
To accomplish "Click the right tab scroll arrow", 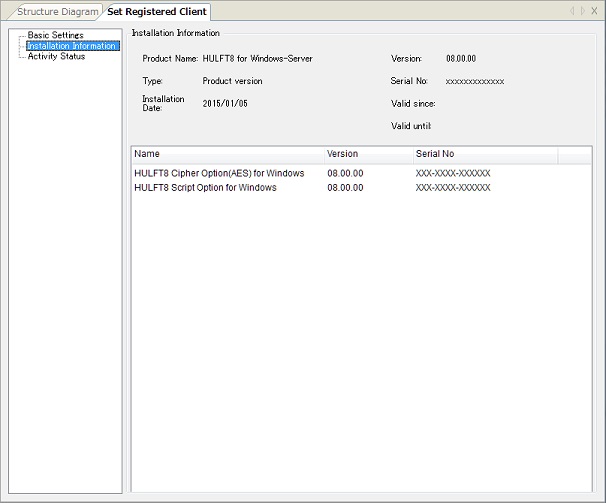I will coord(582,11).
